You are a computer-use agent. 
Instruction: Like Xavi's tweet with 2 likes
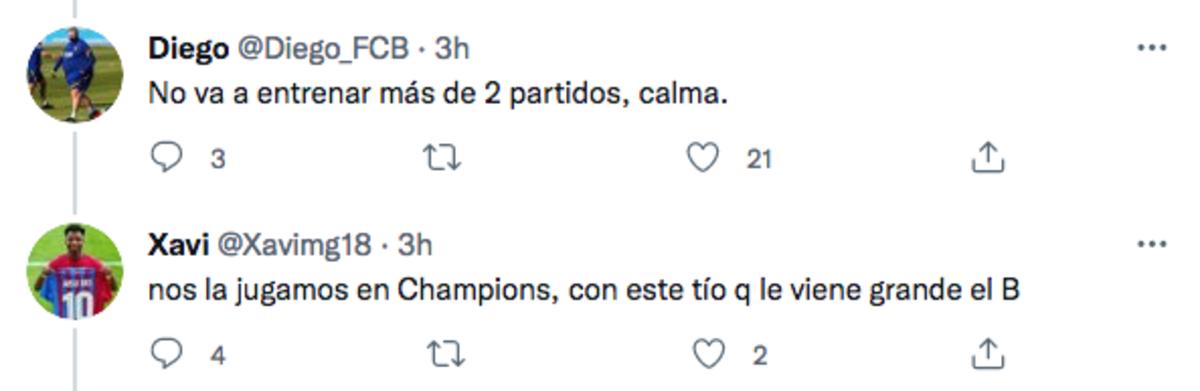(709, 353)
